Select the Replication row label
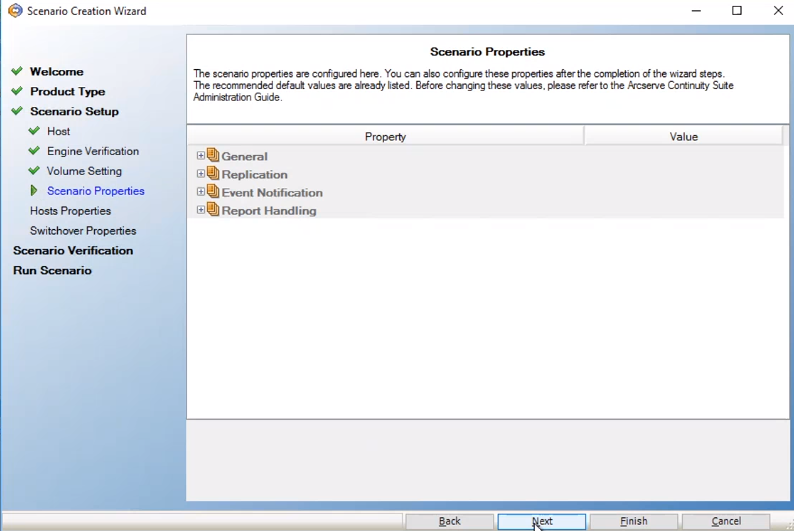 point(255,175)
